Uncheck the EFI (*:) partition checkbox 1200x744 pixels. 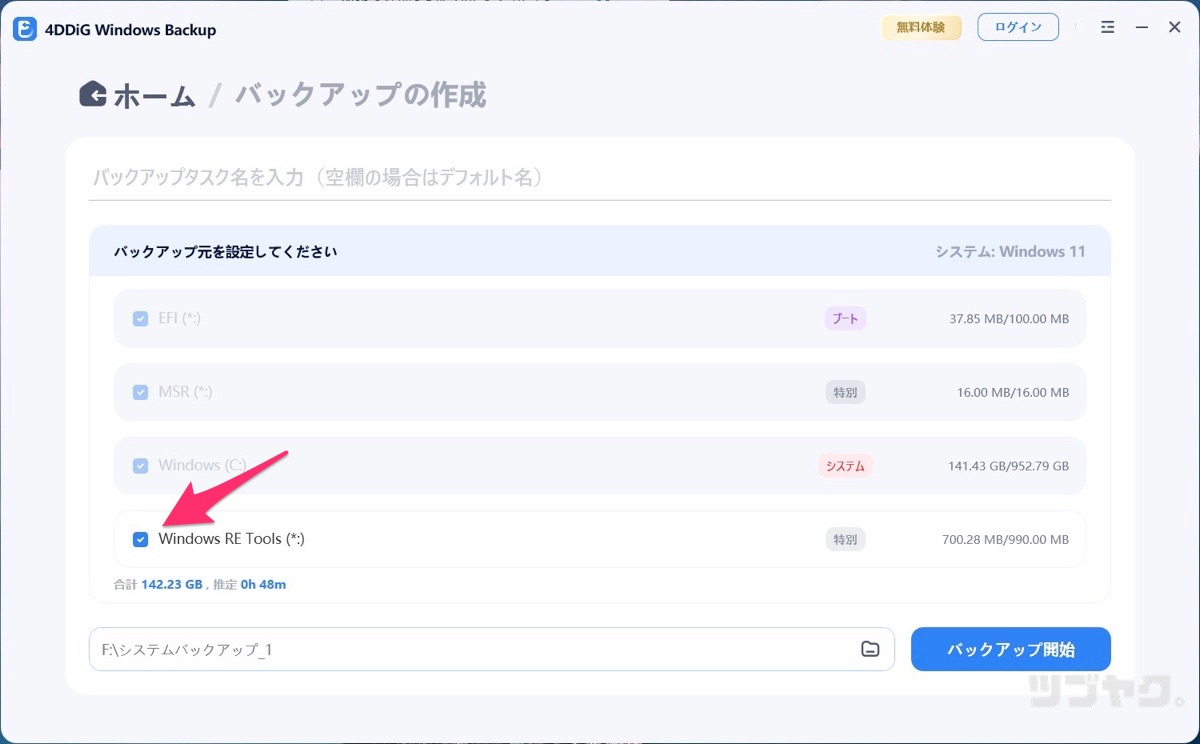tap(140, 318)
